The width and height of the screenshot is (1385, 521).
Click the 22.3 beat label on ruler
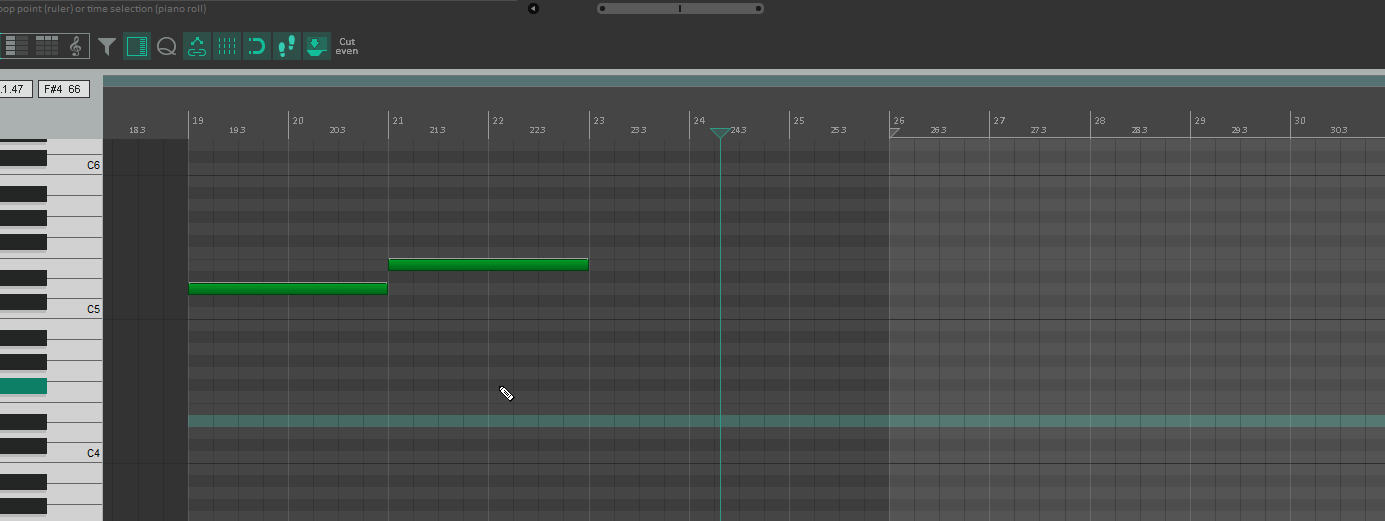(537, 130)
